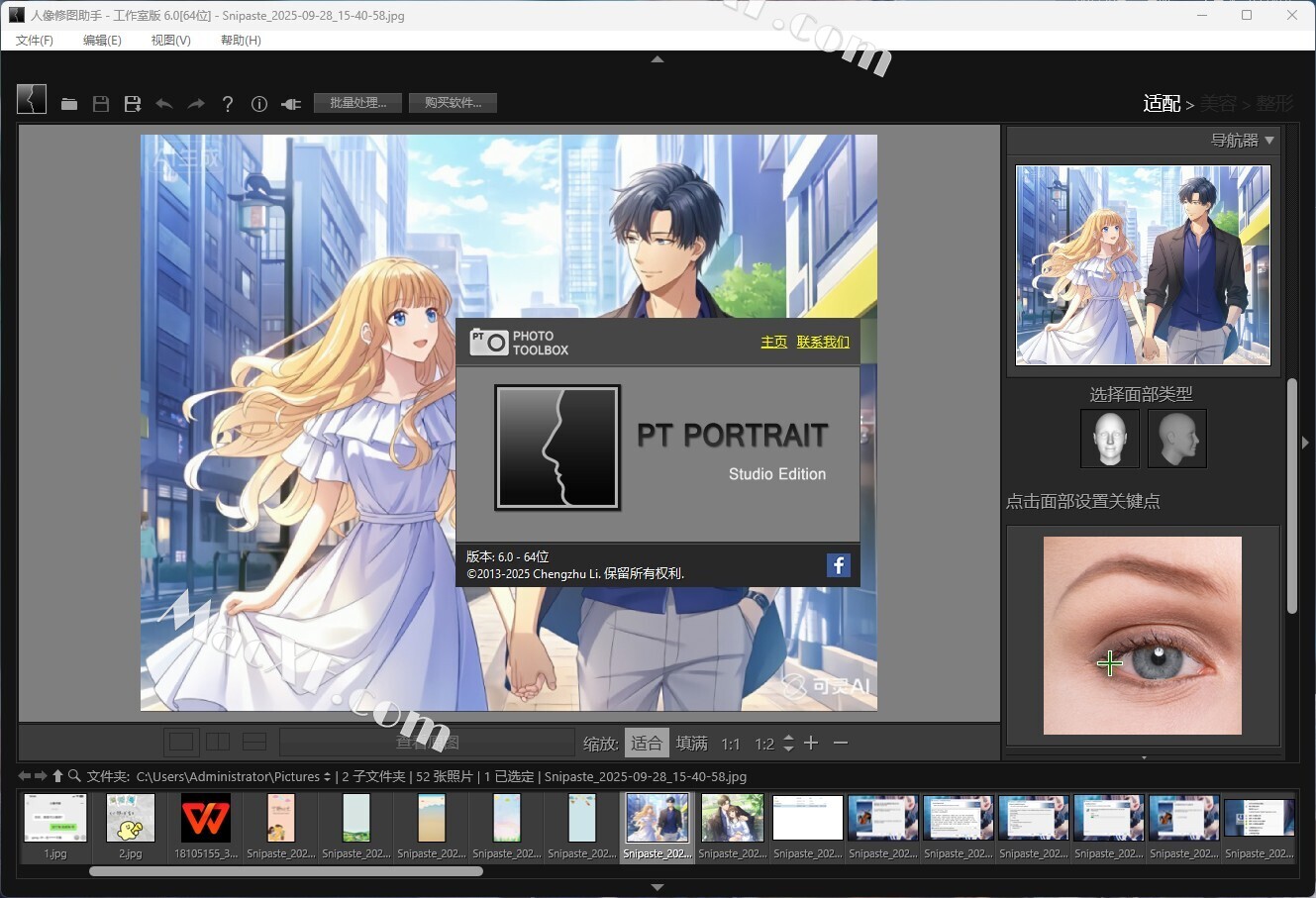Click the undo arrow icon
This screenshot has width=1316, height=898.
coord(164,104)
